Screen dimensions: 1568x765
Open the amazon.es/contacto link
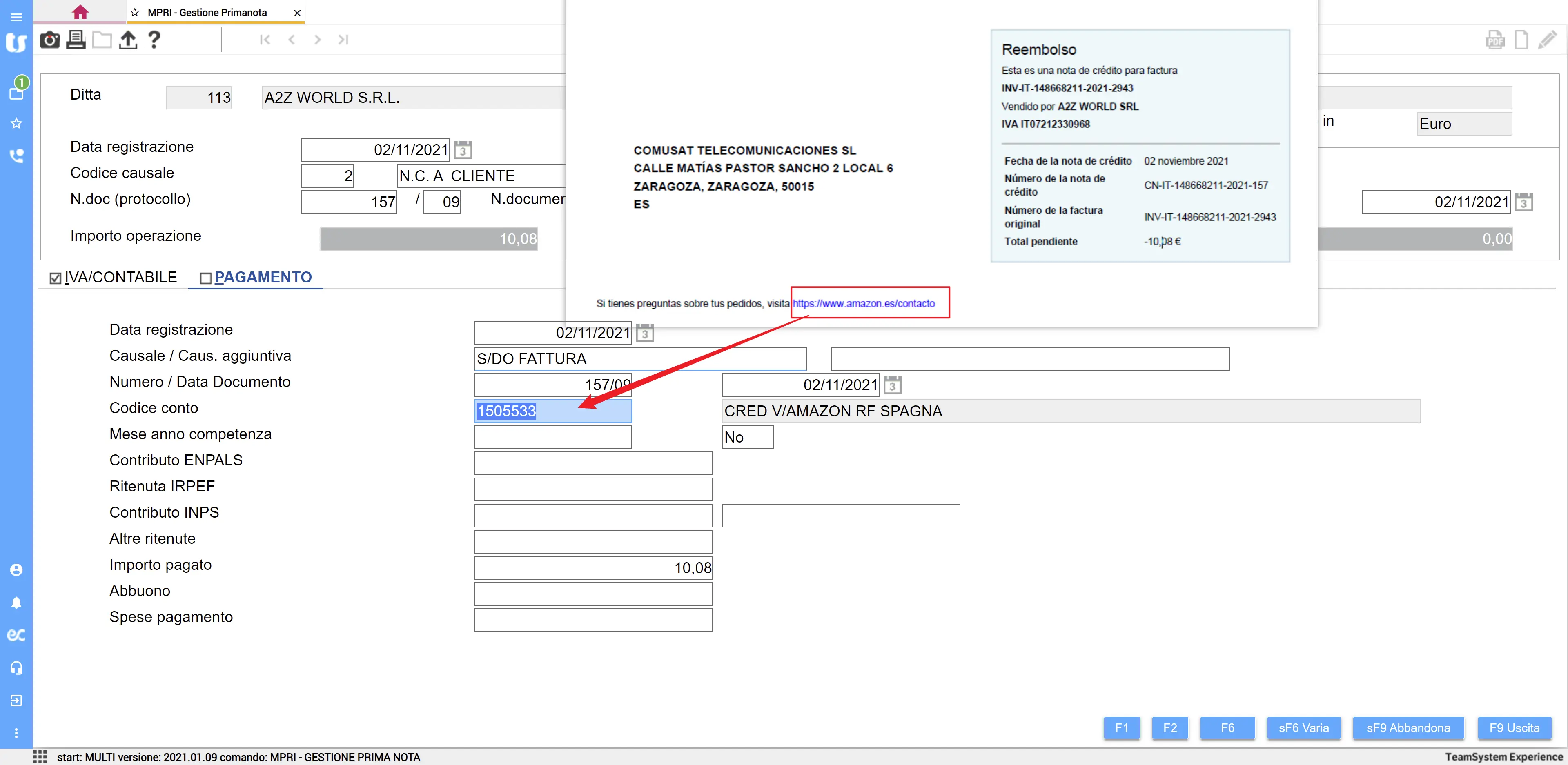click(x=863, y=303)
